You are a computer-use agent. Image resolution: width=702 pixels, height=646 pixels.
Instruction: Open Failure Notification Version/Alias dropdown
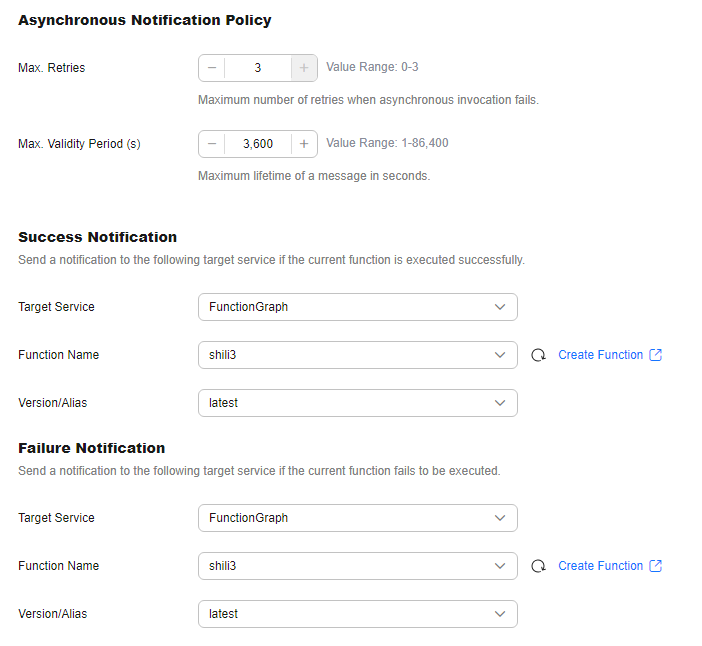click(x=358, y=614)
